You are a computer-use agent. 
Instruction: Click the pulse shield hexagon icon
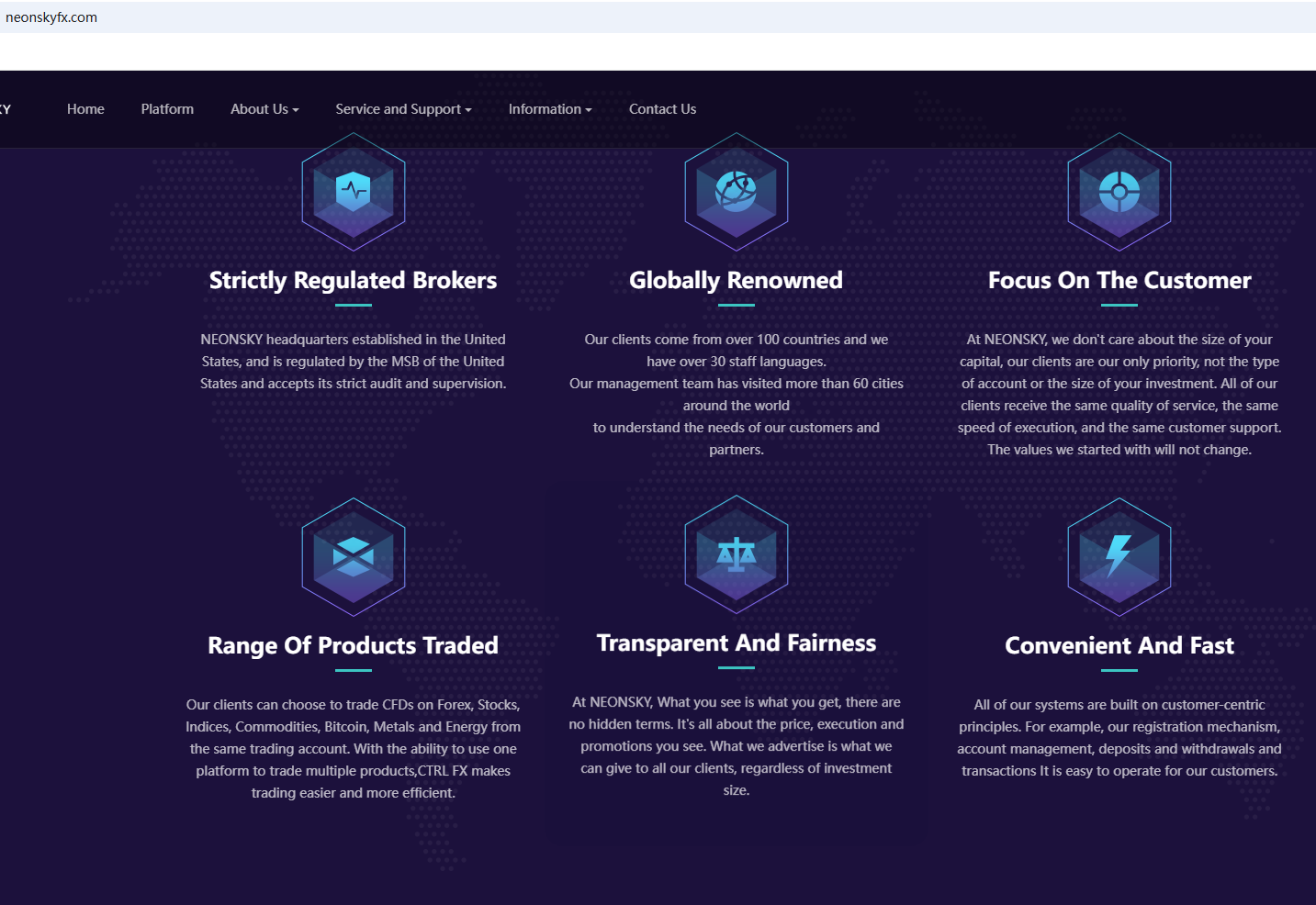tap(354, 192)
